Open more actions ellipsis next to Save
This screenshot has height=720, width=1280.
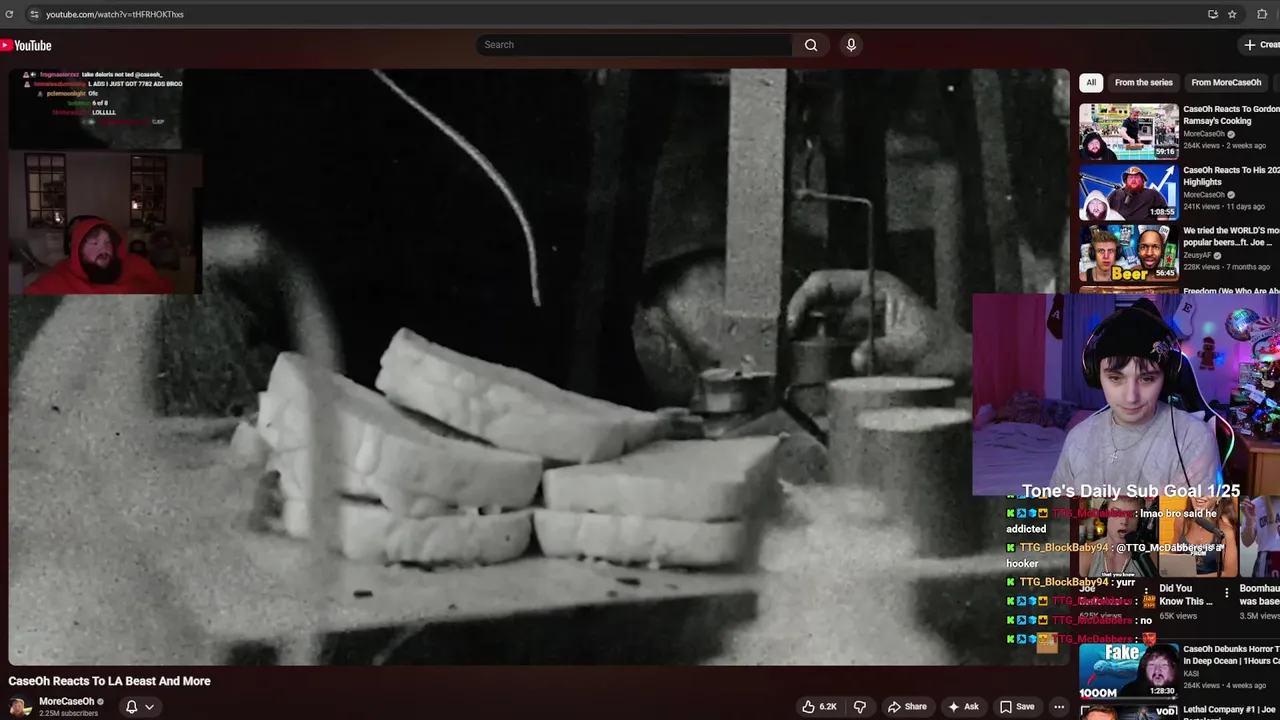coord(1059,707)
